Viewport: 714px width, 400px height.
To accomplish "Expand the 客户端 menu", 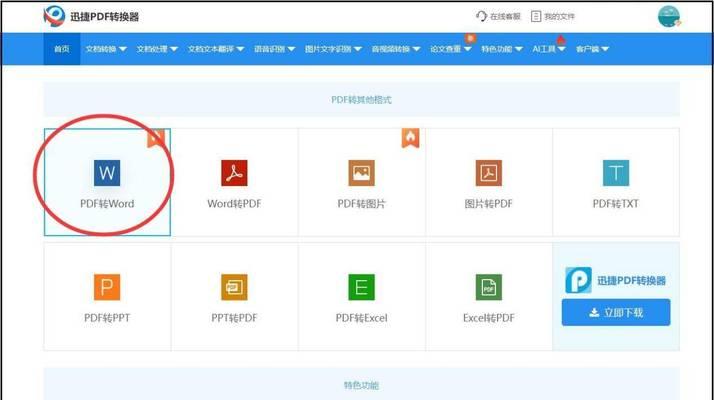I will (x=592, y=49).
